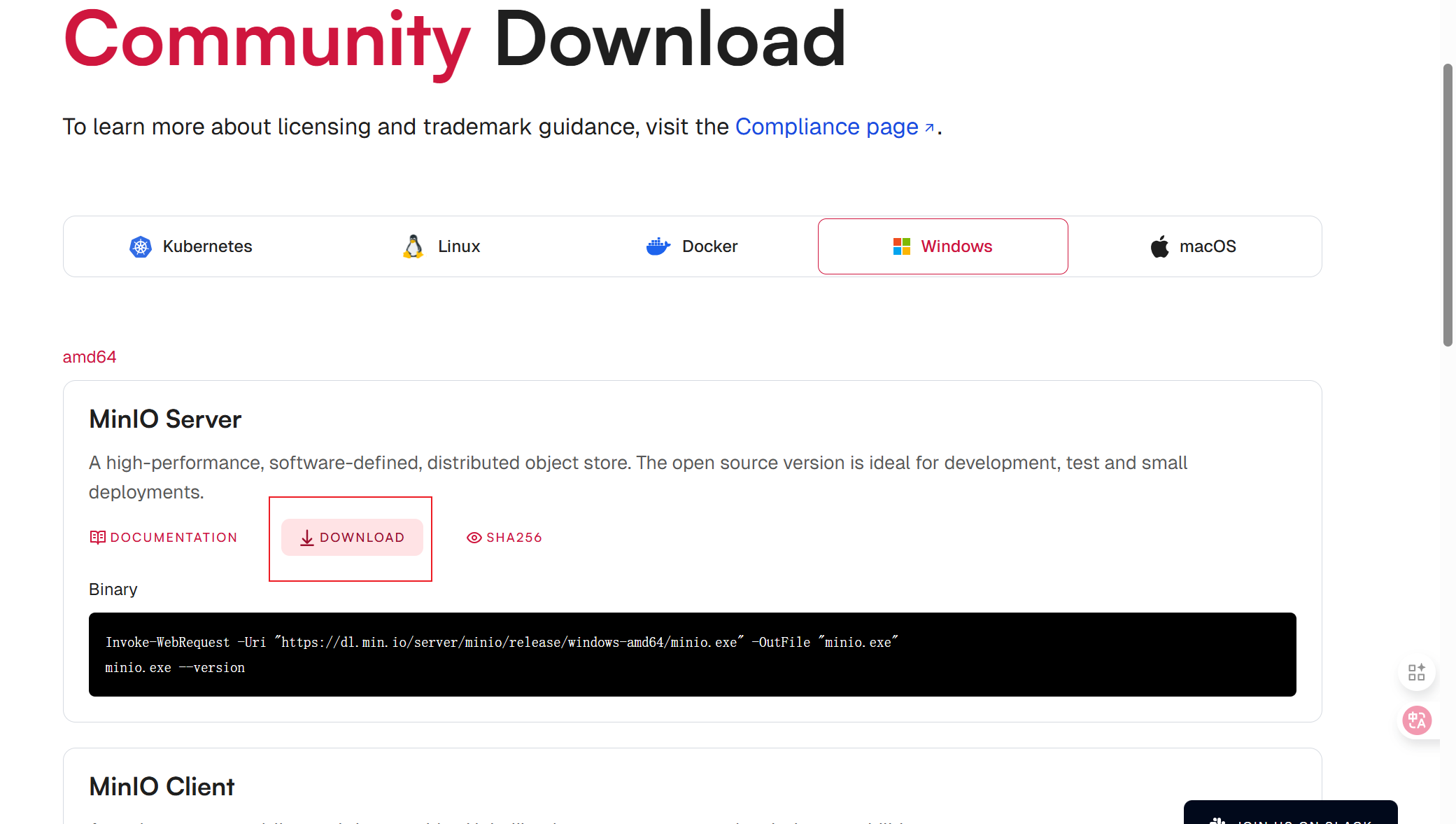
Task: Switch to the macOS tab
Action: [x=1194, y=246]
